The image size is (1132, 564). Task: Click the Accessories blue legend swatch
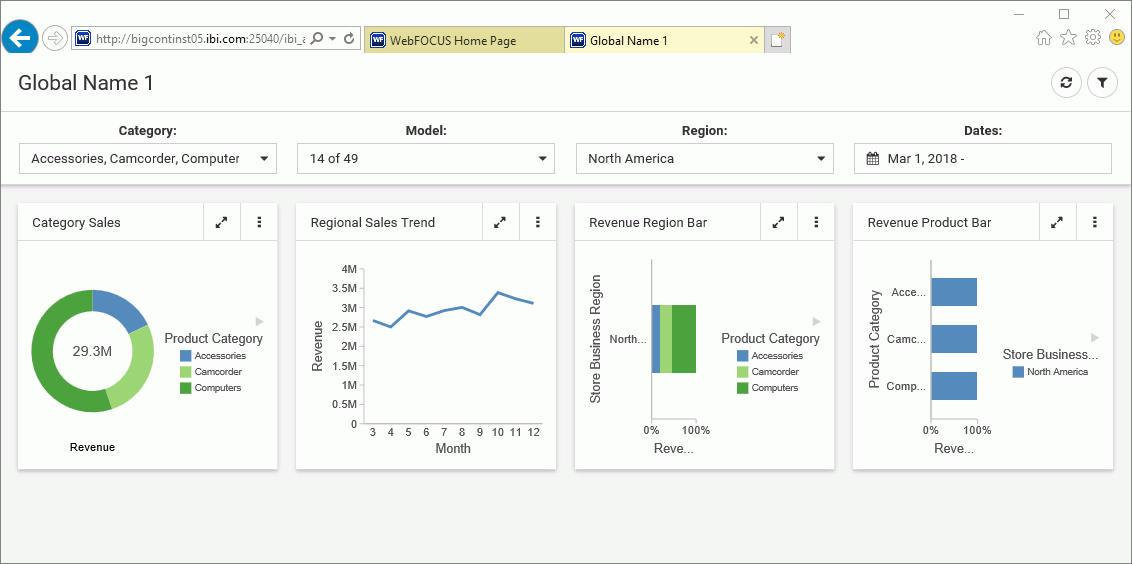point(186,356)
